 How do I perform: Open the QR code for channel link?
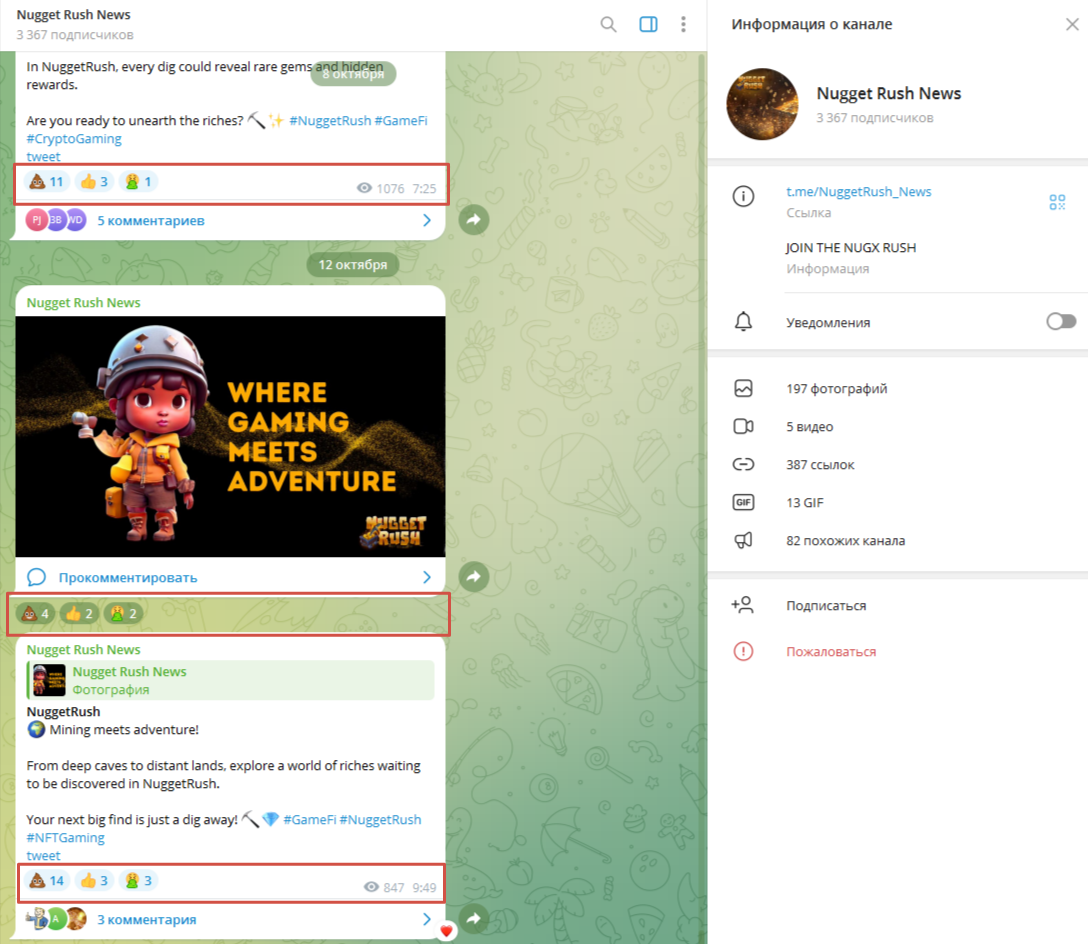(1057, 202)
